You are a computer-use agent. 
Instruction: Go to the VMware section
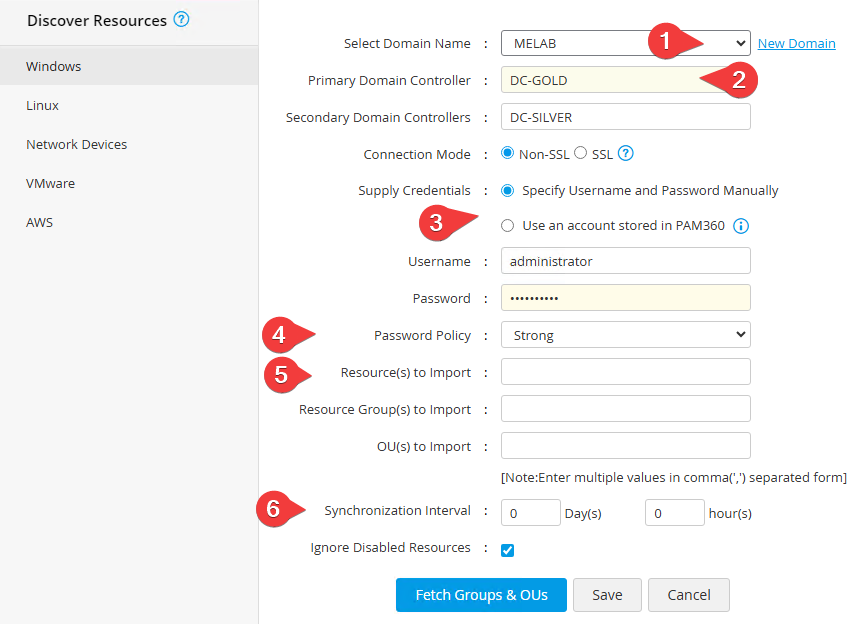(51, 183)
